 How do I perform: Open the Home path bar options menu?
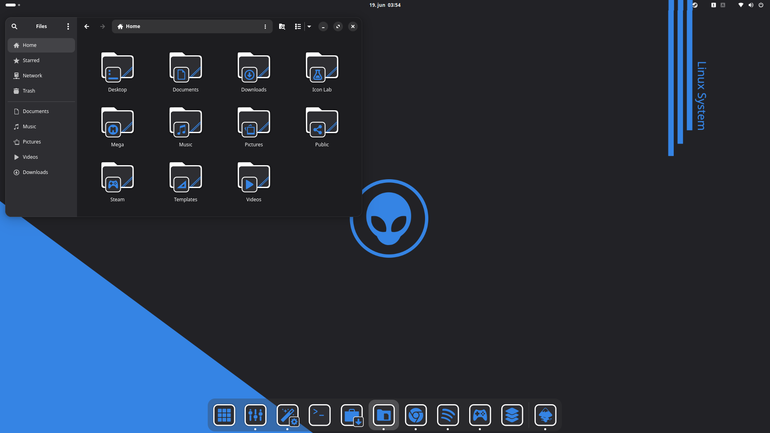click(265, 27)
